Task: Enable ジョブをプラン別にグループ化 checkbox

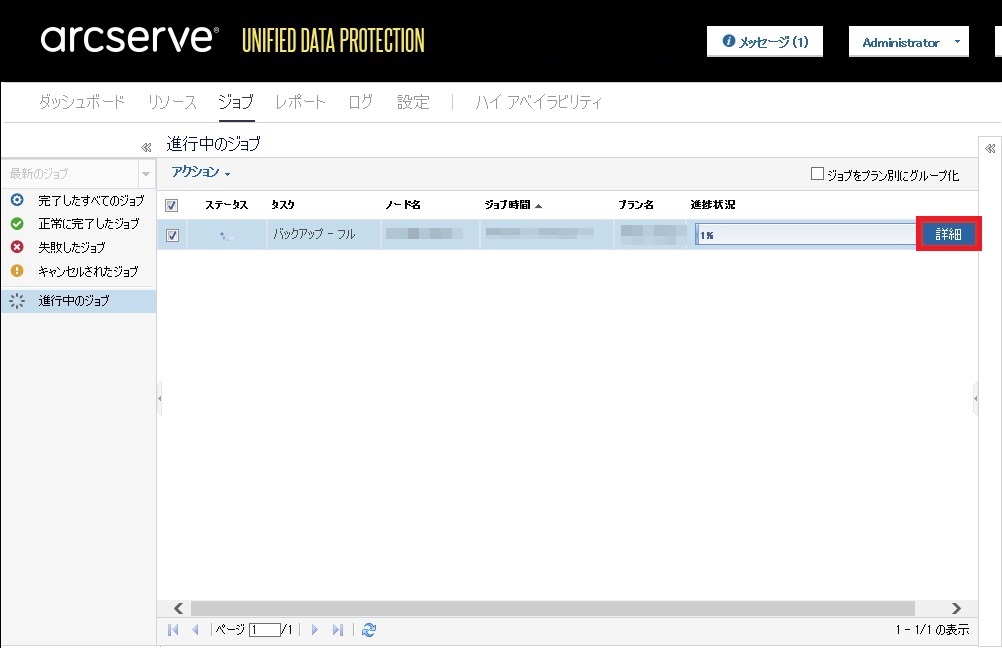Action: point(817,174)
